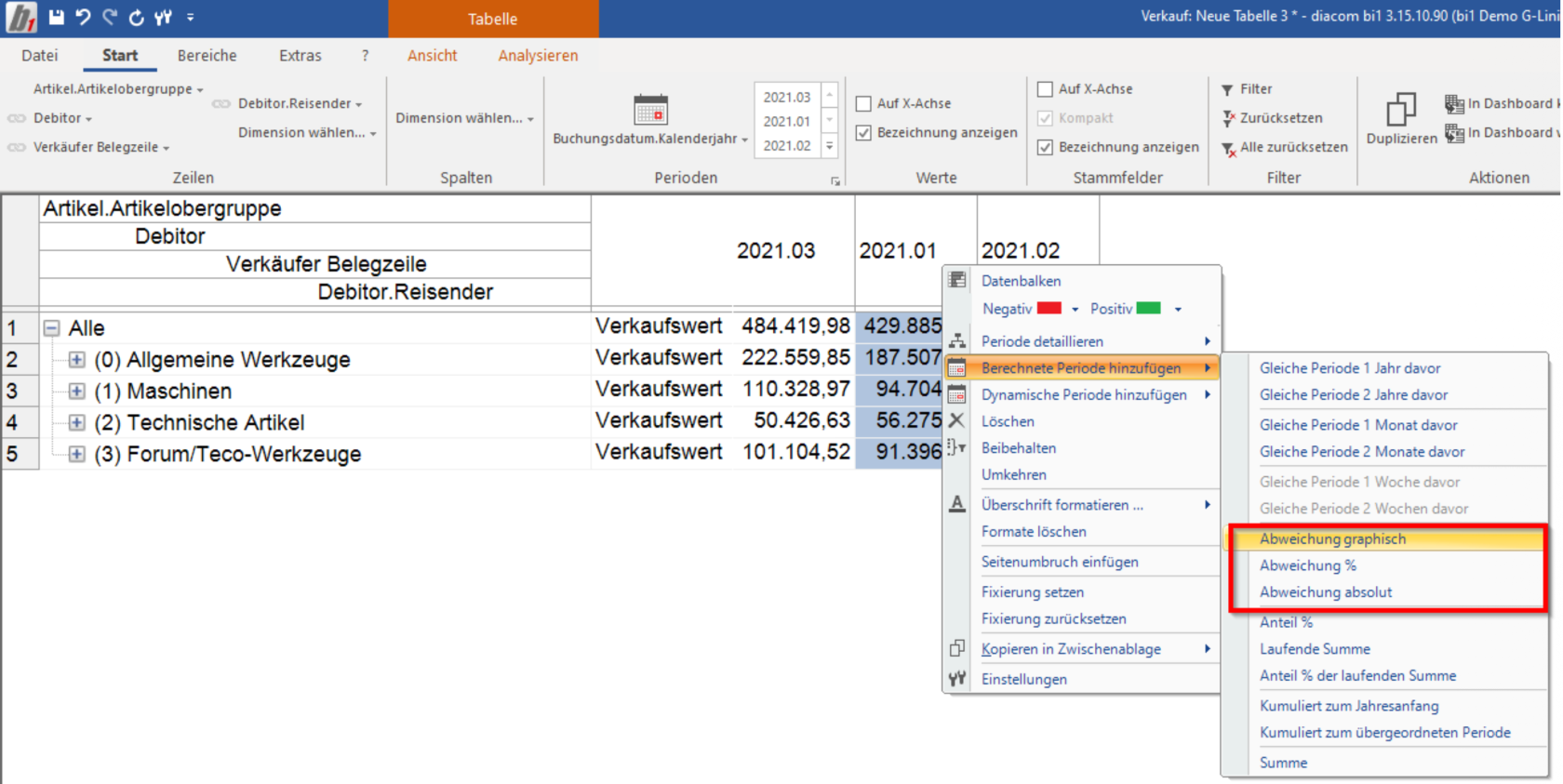Click the link icon beside Debitor.Reisender
The height and width of the screenshot is (784, 1563).
click(221, 103)
